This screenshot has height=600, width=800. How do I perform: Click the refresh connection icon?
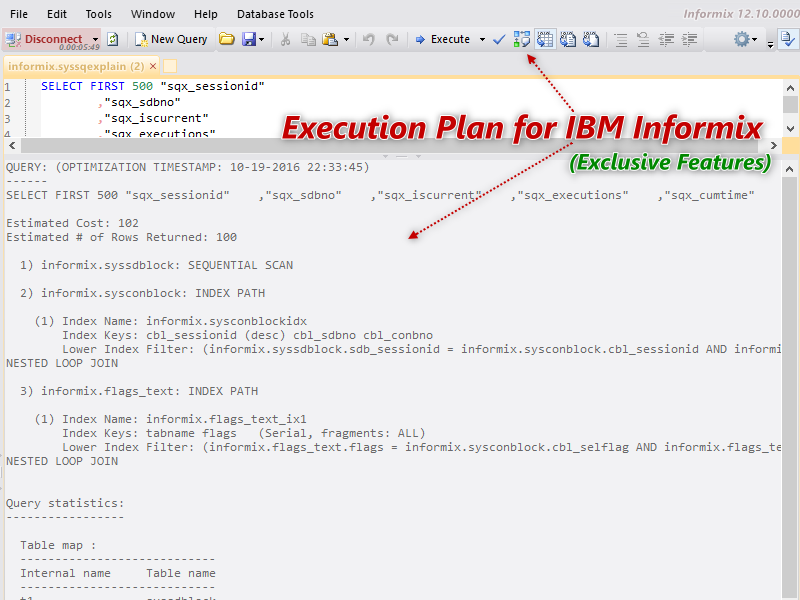point(113,39)
